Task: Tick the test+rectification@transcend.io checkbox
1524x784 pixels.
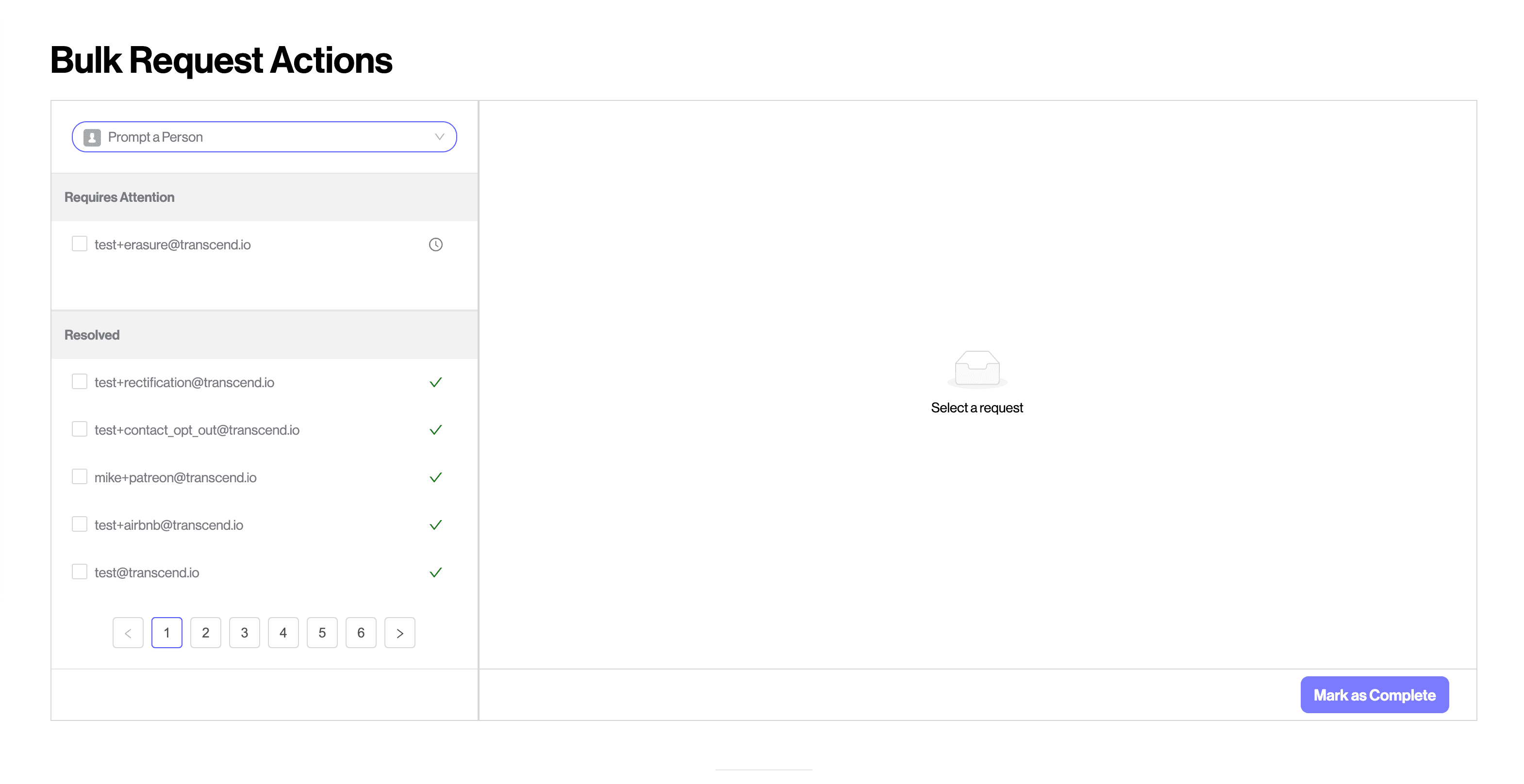Action: pos(79,381)
